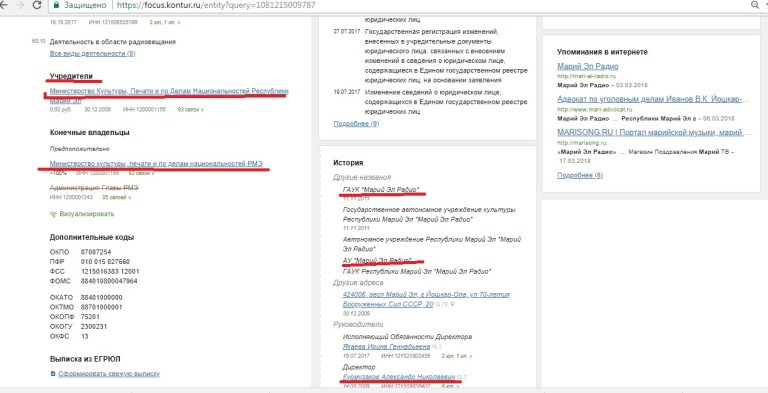The width and height of the screenshot is (768, 393).
Task: Open the Марий Эл Радио mention link
Action: click(x=588, y=66)
